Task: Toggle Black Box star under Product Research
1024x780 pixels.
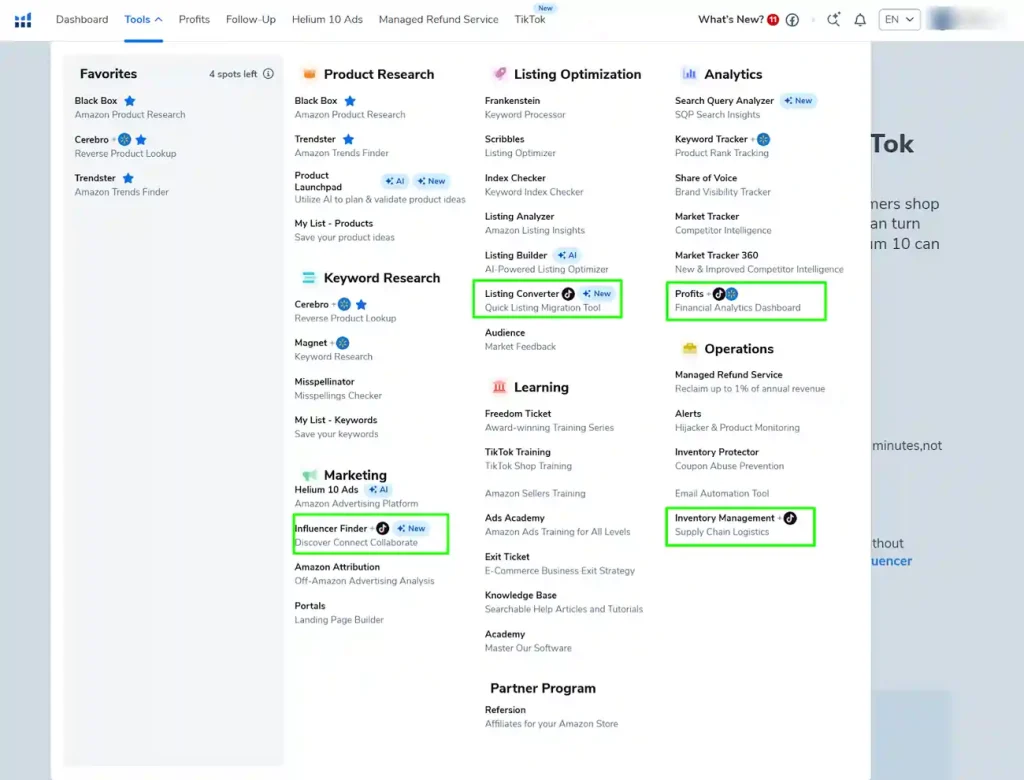Action: coord(350,101)
